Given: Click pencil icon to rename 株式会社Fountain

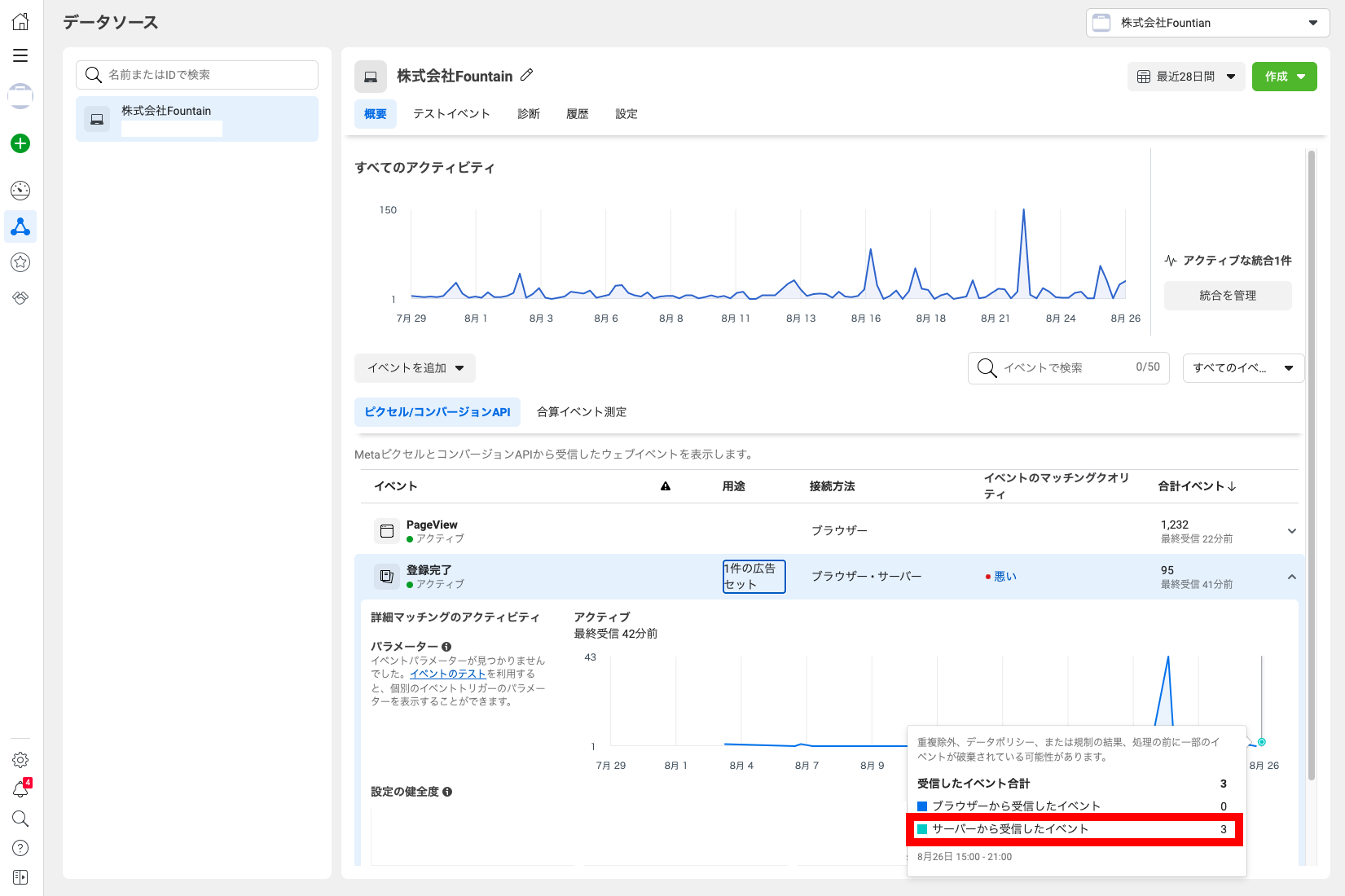Looking at the screenshot, I should pos(527,75).
